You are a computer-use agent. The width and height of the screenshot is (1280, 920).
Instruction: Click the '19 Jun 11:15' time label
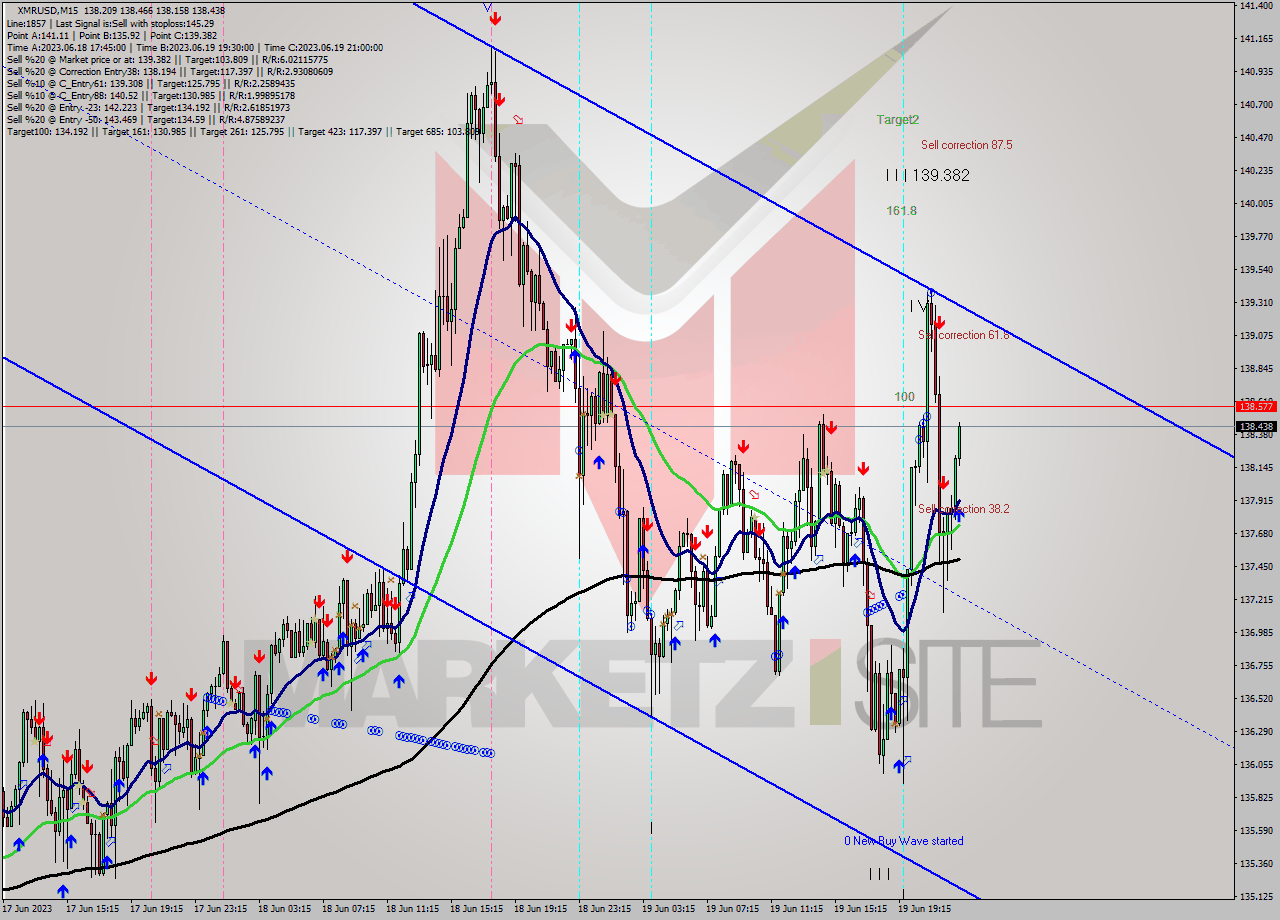797,909
